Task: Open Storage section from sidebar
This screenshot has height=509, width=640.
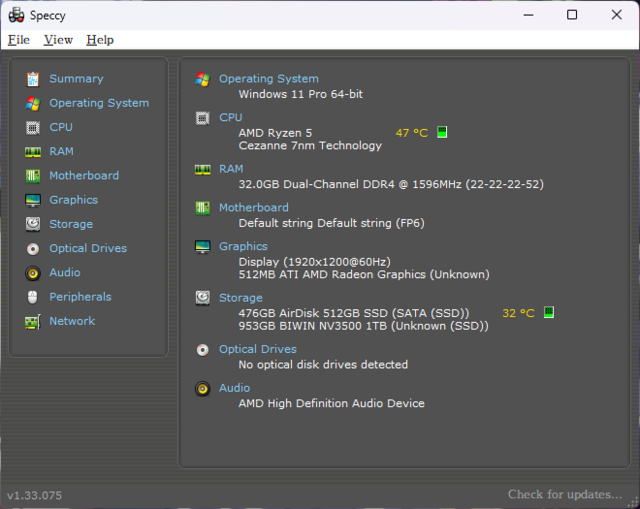Action: [71, 224]
